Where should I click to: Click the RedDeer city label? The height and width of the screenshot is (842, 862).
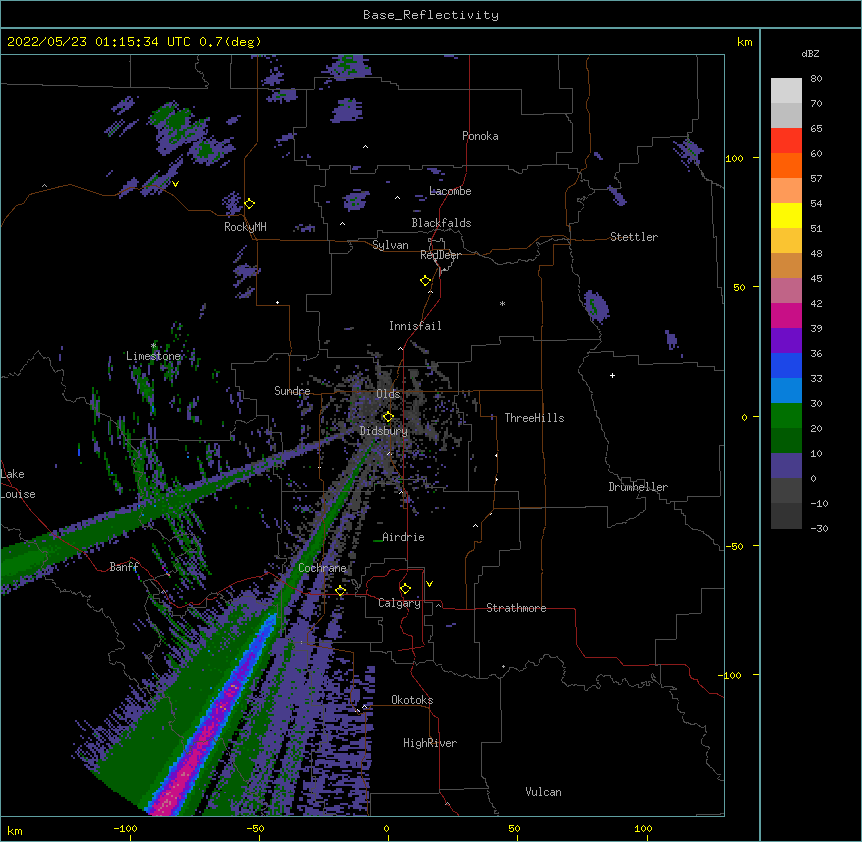440,255
